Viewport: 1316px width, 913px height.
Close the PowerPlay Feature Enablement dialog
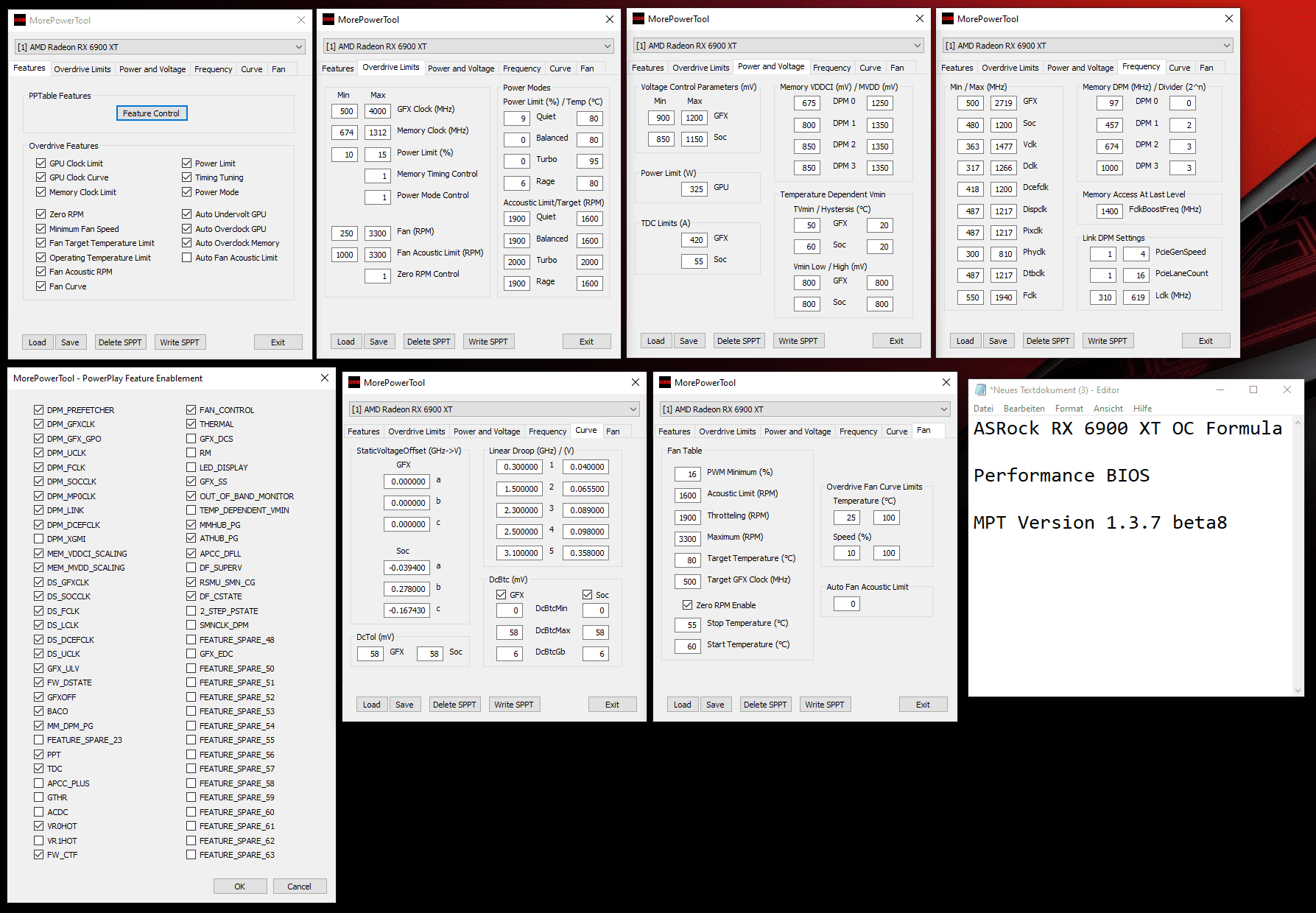point(325,378)
